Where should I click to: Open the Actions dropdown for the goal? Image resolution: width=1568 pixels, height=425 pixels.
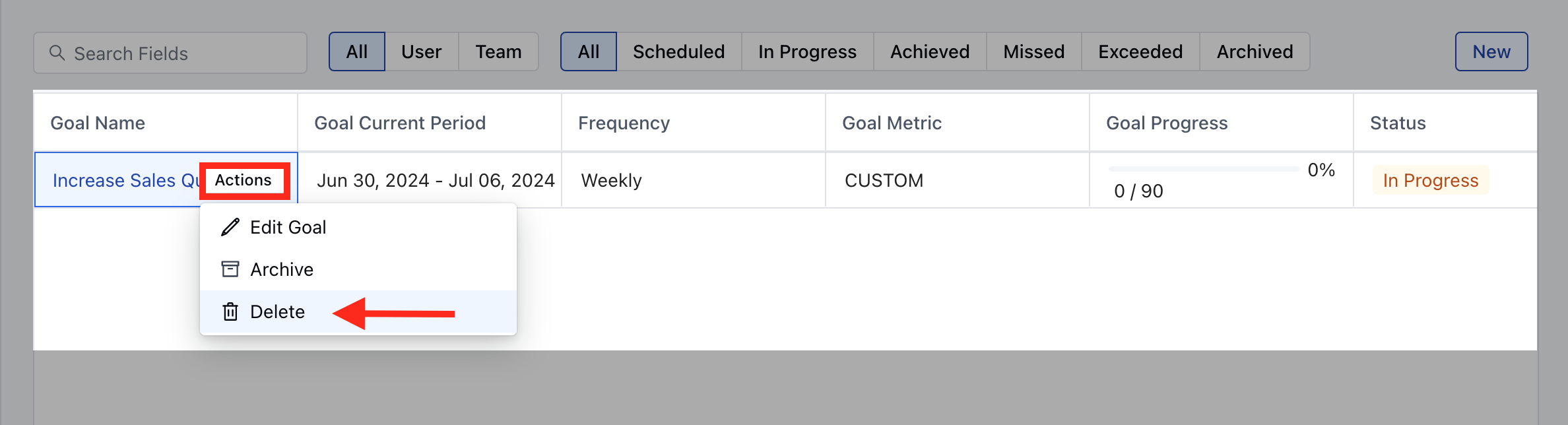244,180
